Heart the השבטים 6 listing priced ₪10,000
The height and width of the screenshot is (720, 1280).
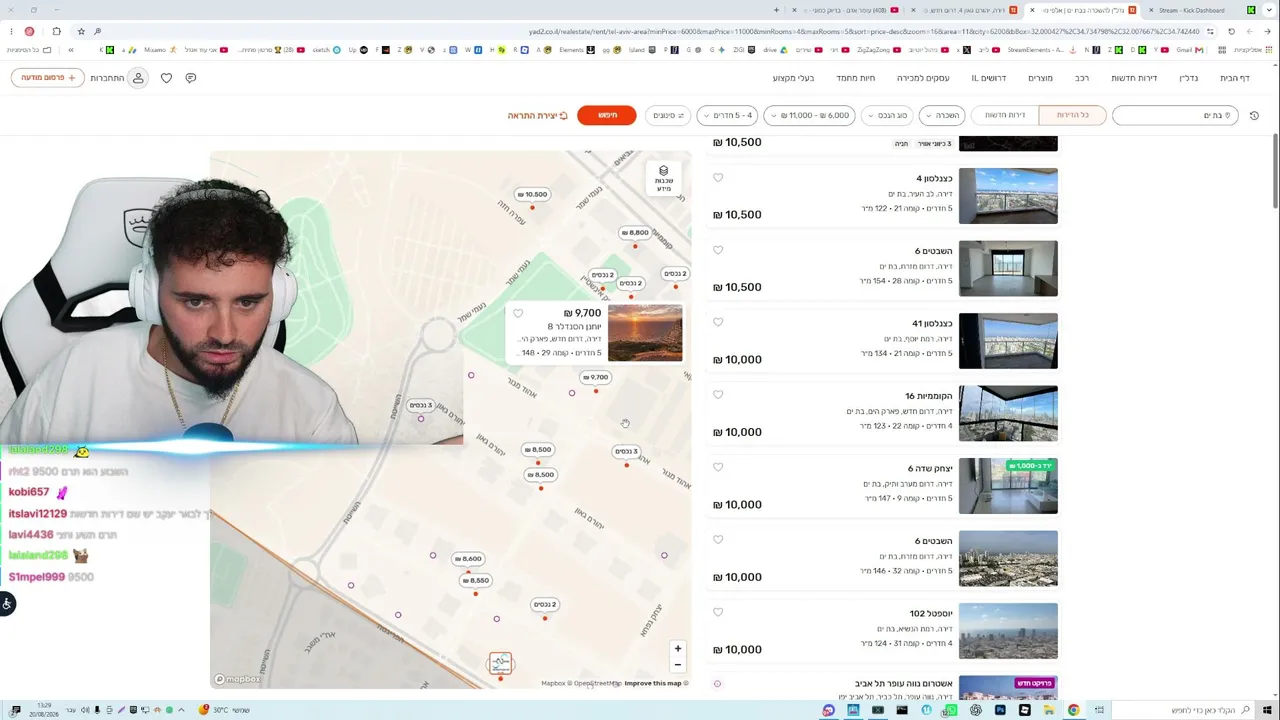(718, 540)
